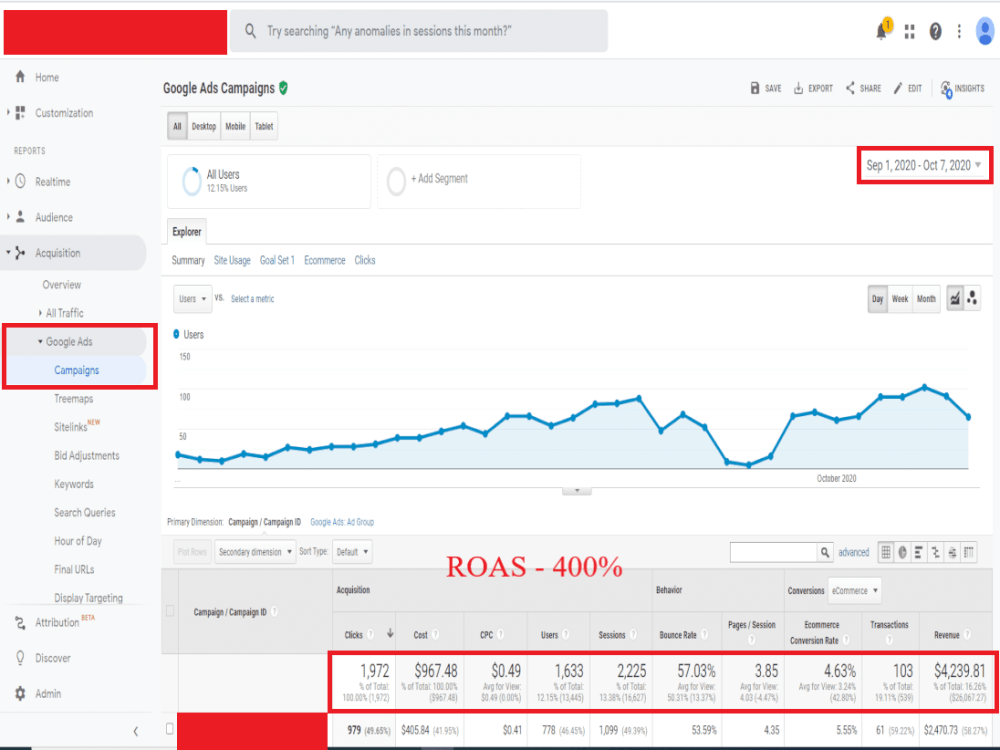Click the table search magnifier button
Screen dimensions: 1000x750
pyautogui.click(x=825, y=552)
